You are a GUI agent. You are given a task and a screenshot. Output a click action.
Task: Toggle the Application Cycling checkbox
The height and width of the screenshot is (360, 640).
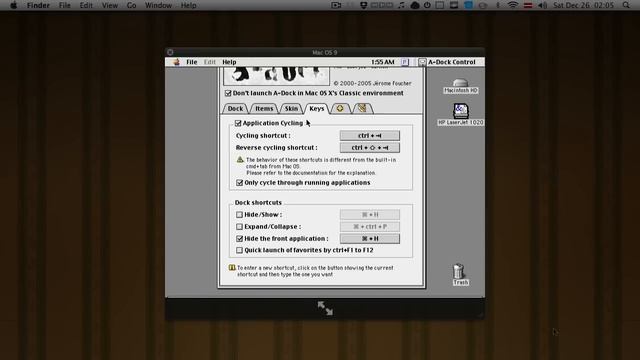tap(238, 123)
